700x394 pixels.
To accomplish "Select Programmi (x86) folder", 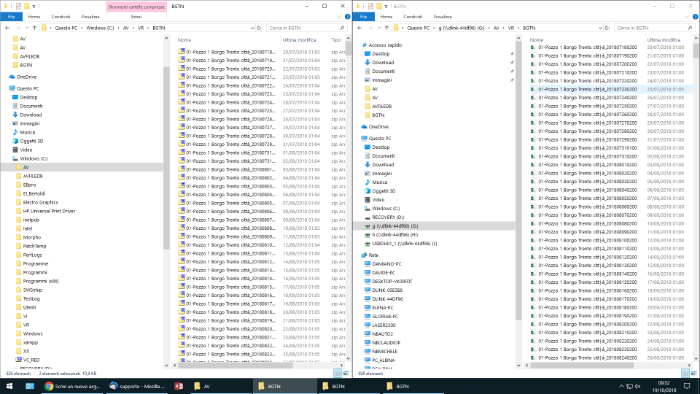I will (x=37, y=281).
